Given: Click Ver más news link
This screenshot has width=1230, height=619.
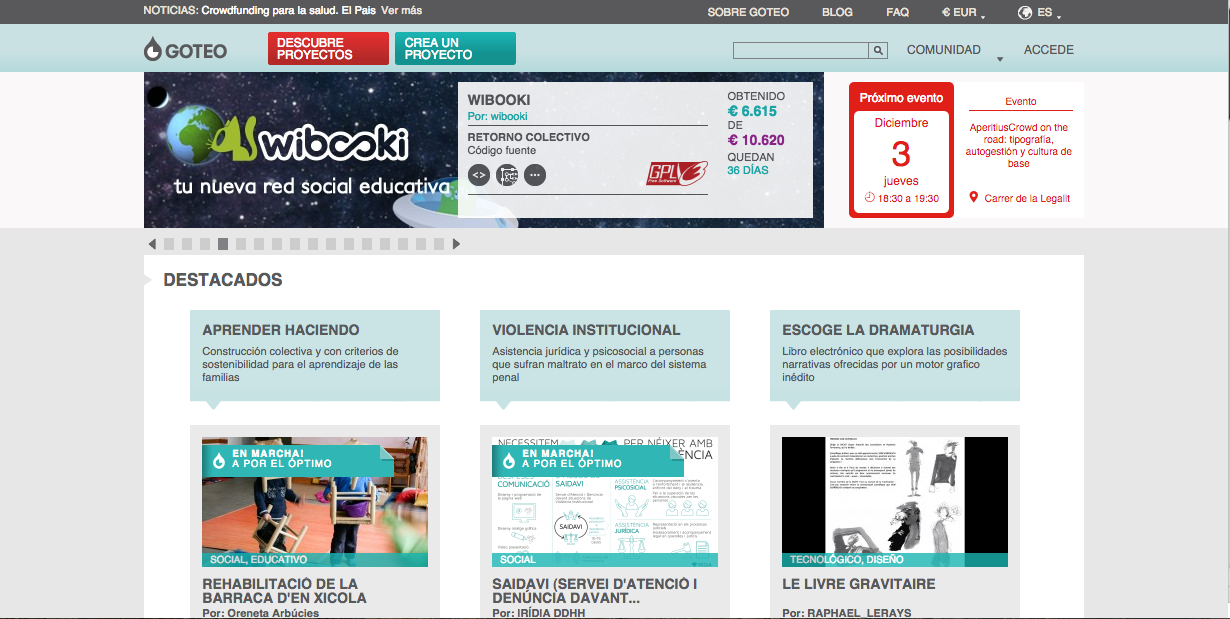Looking at the screenshot, I should pos(401,11).
